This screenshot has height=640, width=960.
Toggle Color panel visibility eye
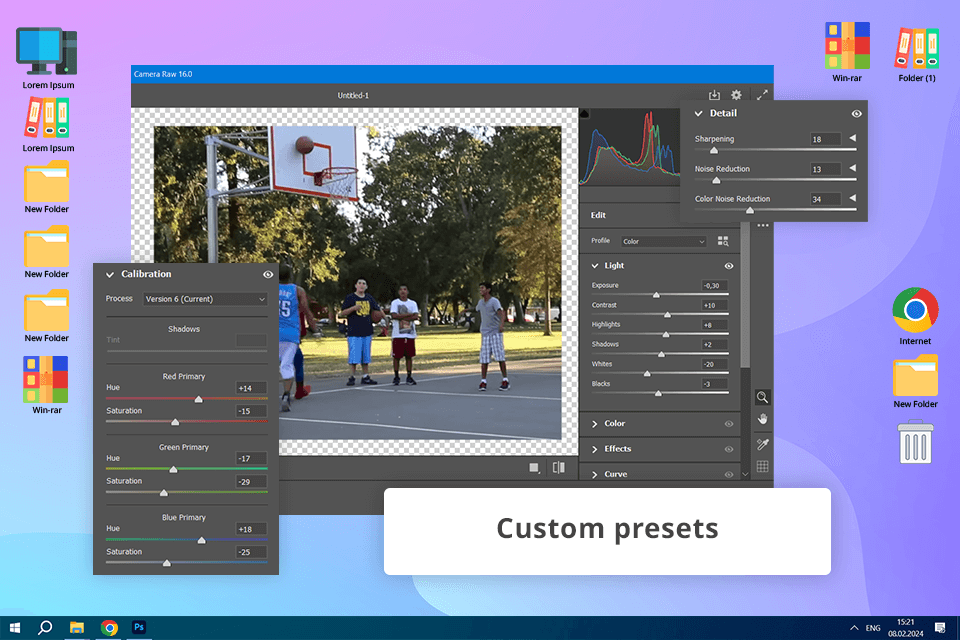(x=729, y=424)
